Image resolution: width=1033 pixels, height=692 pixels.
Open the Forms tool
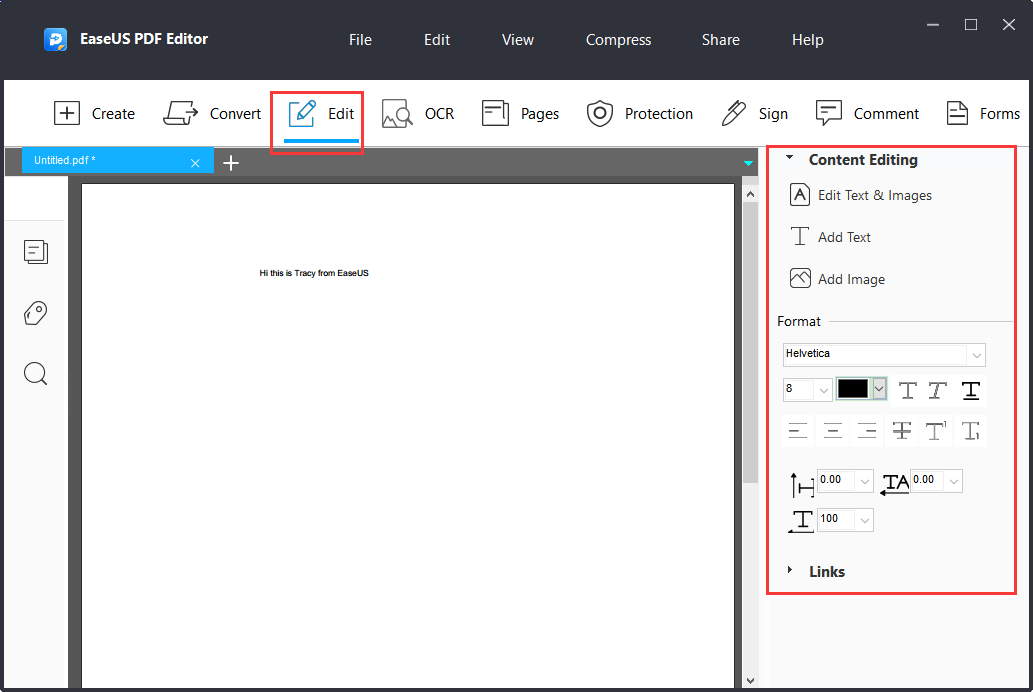click(983, 113)
